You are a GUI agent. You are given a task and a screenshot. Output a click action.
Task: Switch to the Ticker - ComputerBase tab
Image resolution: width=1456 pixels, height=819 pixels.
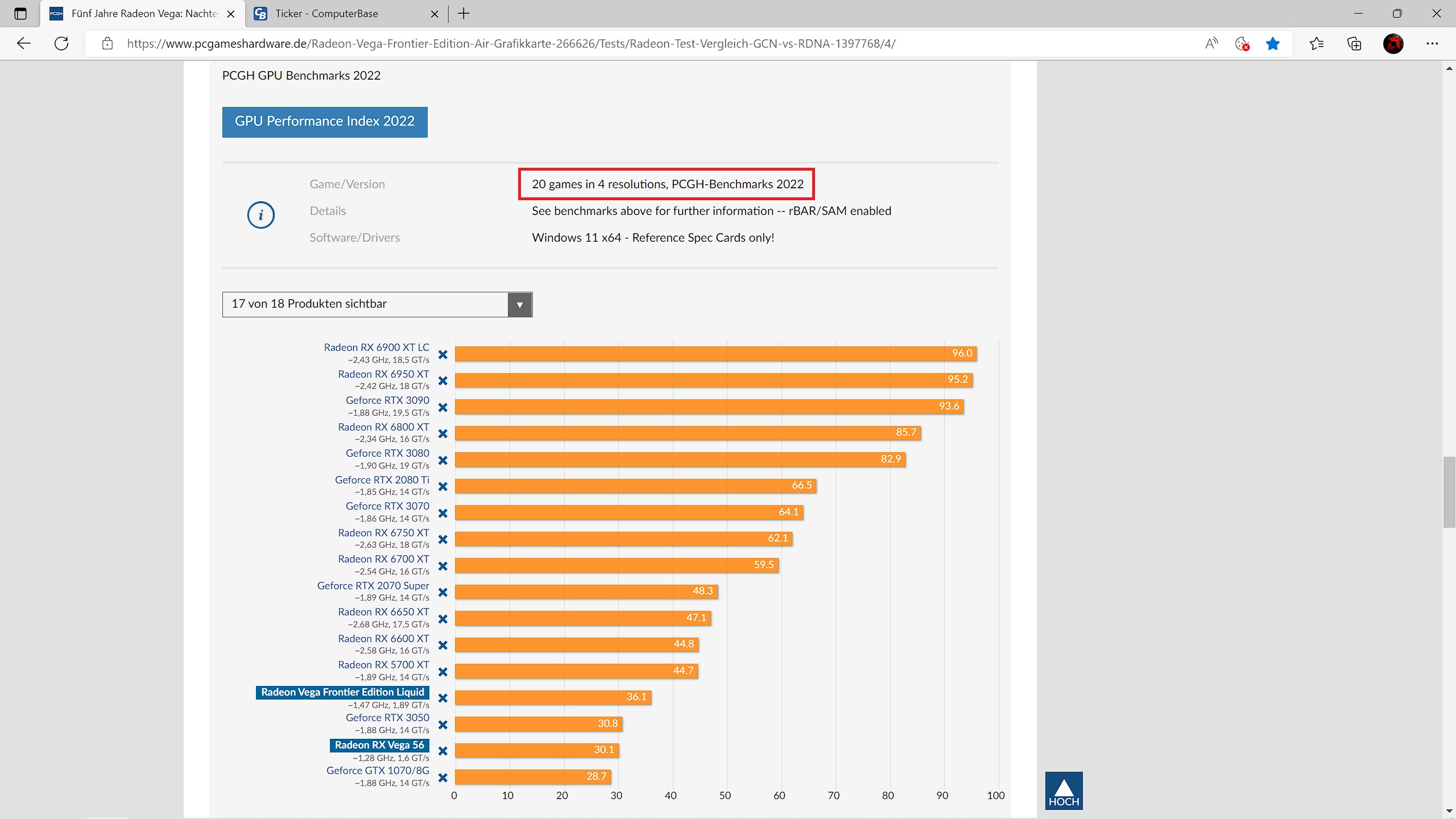point(326,14)
